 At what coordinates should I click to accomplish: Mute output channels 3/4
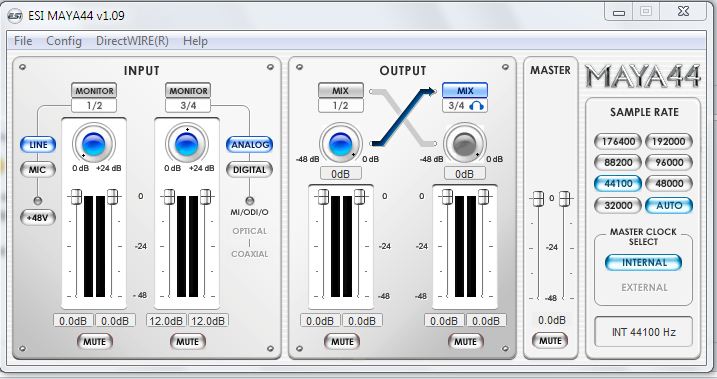tap(465, 342)
